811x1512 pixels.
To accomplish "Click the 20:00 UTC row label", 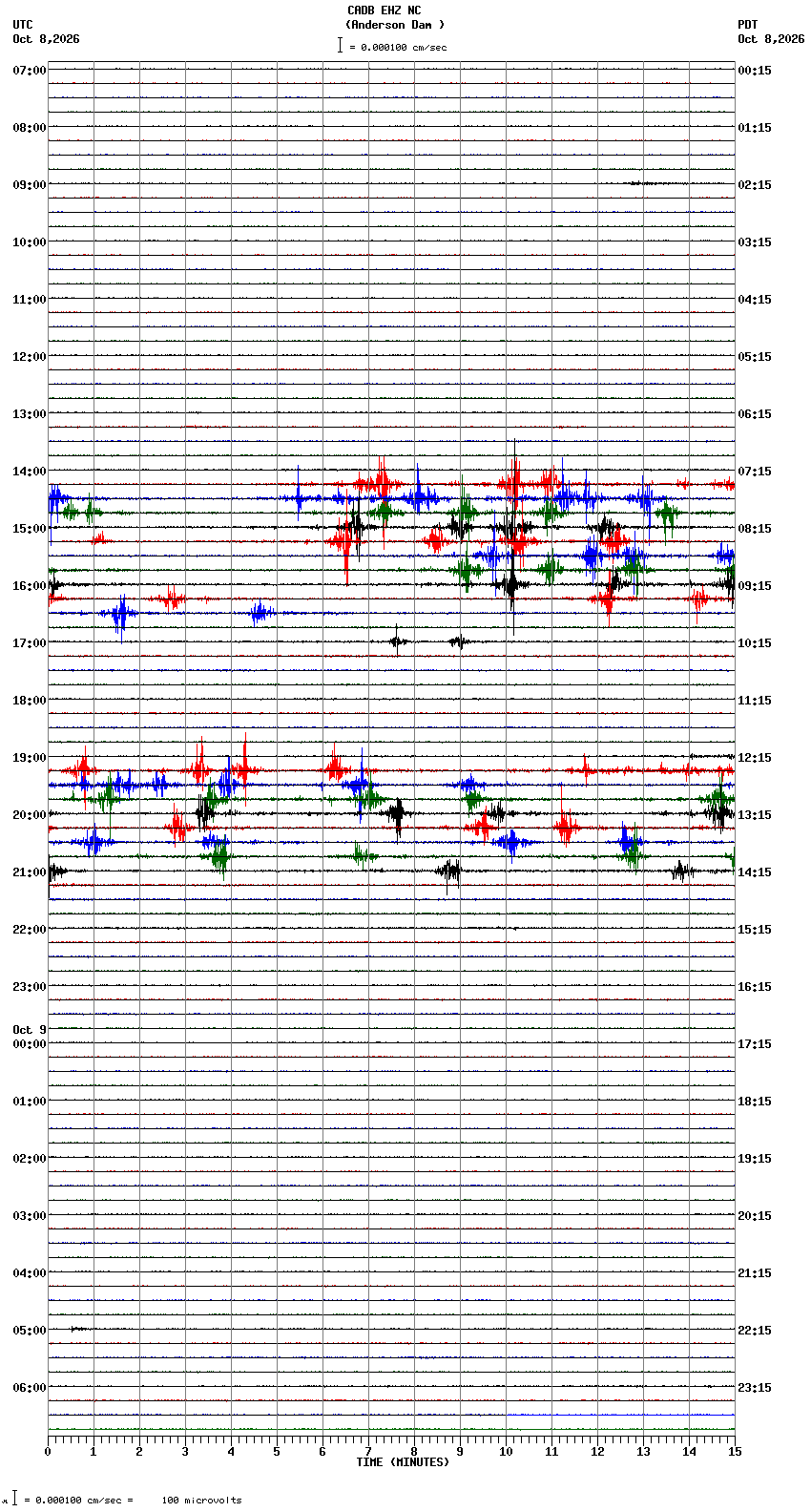I will click(30, 815).
